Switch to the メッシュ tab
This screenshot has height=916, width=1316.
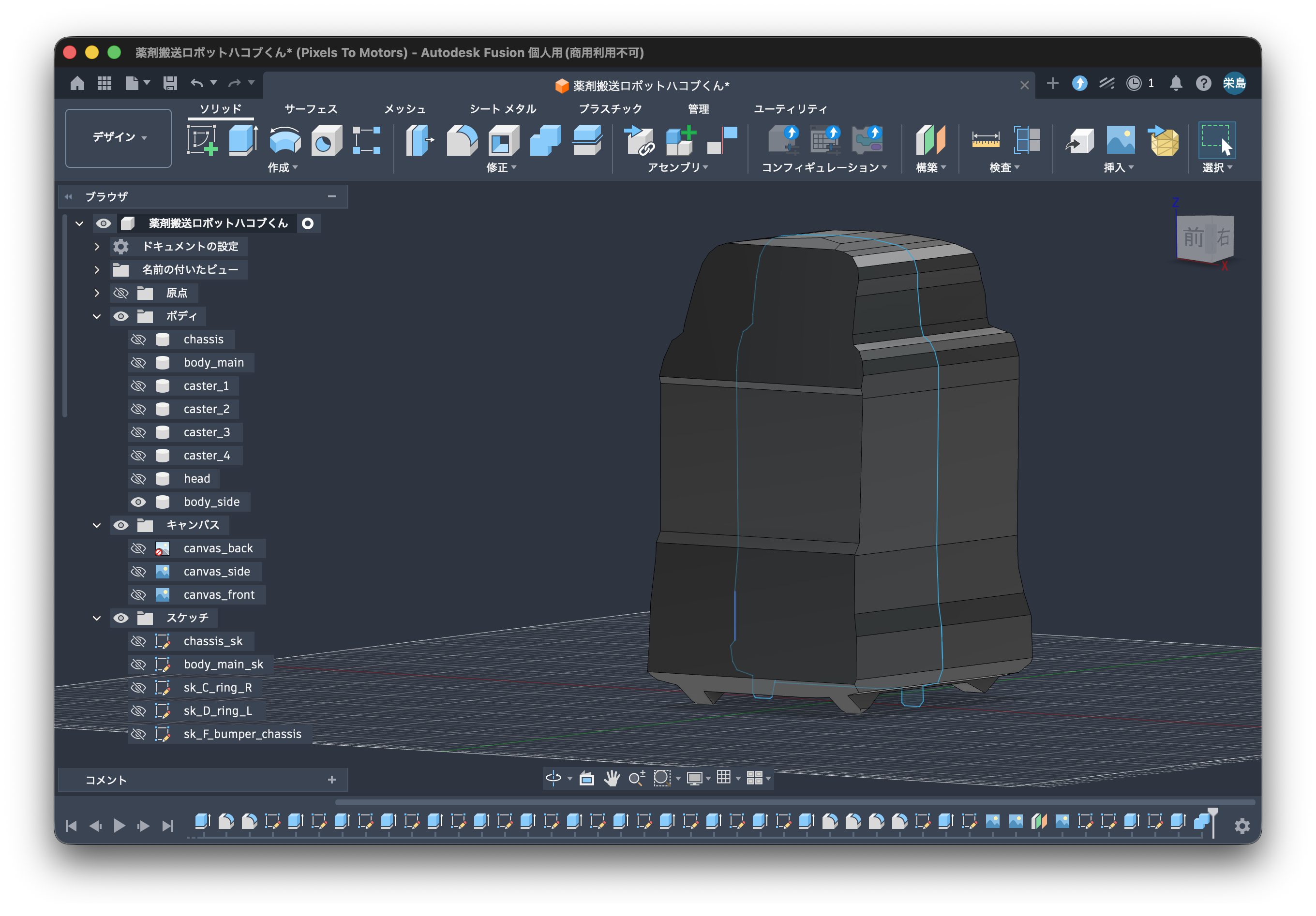[x=404, y=108]
